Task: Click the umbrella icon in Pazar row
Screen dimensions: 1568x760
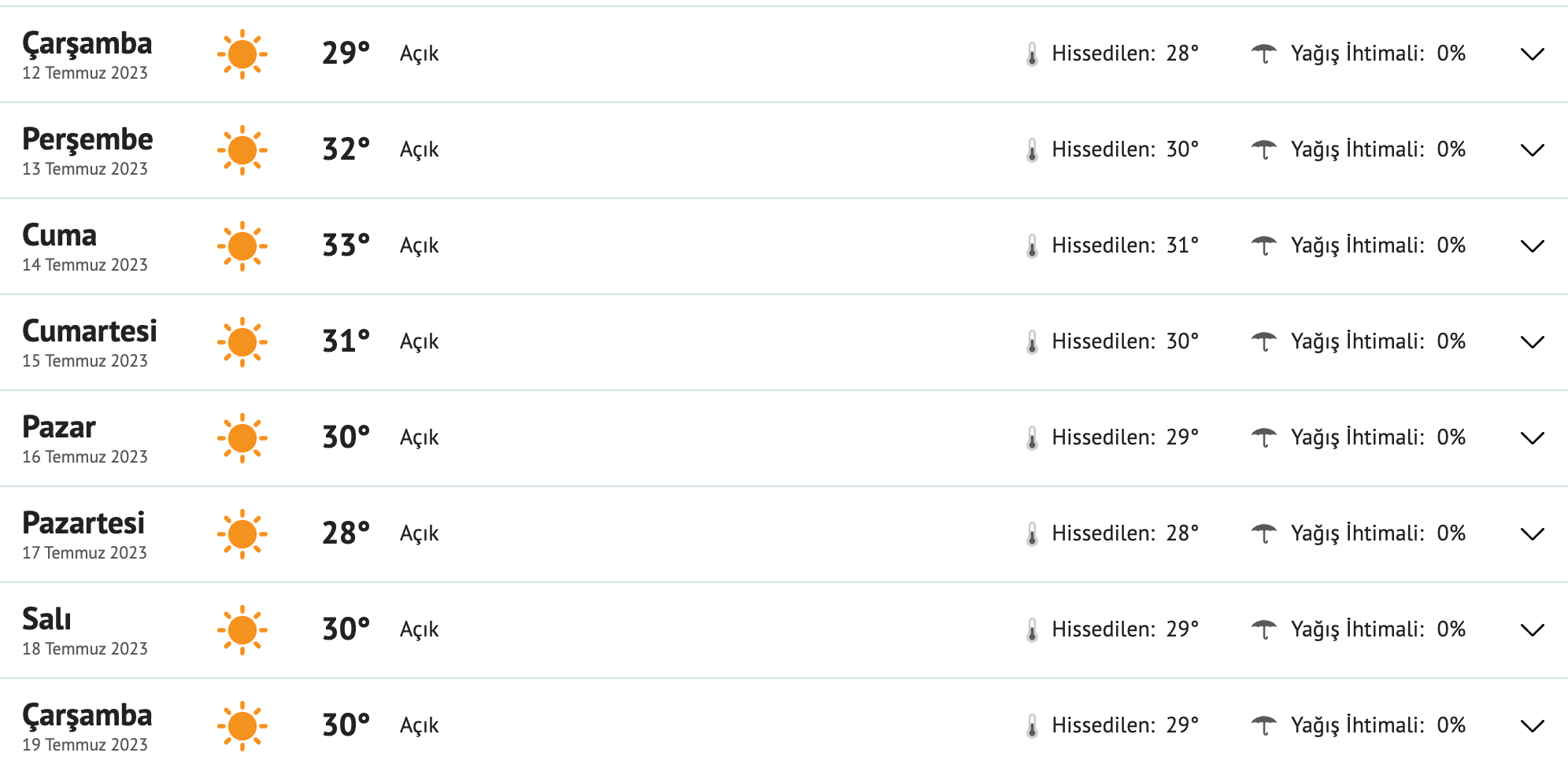Action: click(x=1264, y=437)
